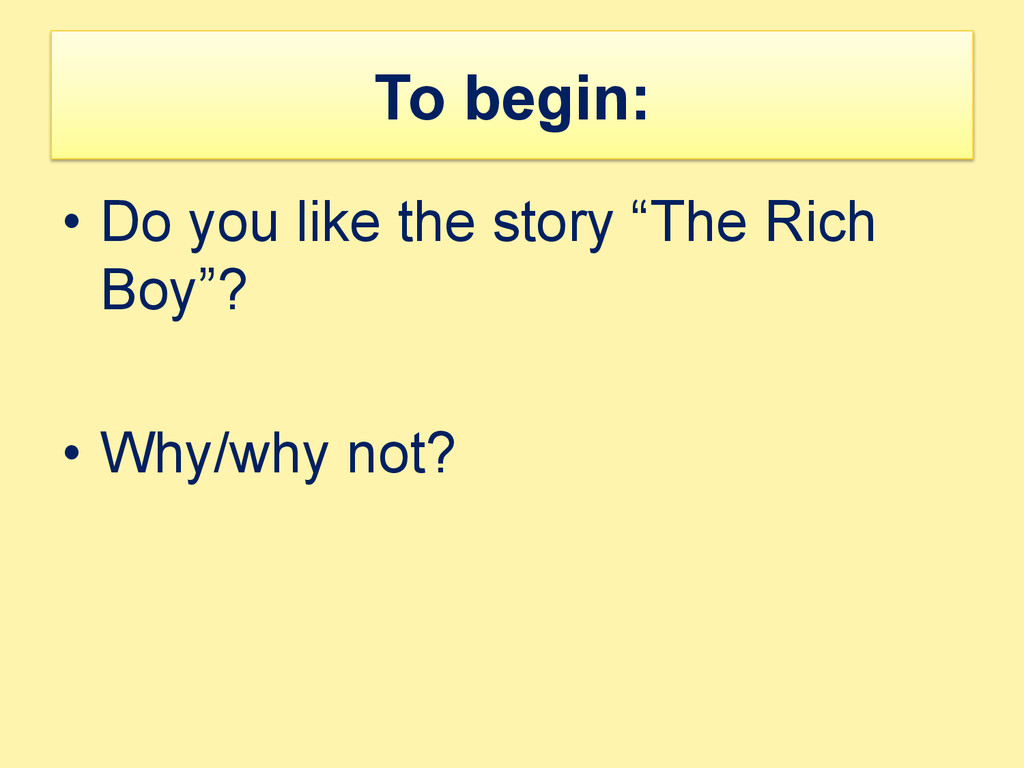Click the first bullet point marker
Image resolution: width=1024 pixels, height=768 pixels.
point(72,221)
